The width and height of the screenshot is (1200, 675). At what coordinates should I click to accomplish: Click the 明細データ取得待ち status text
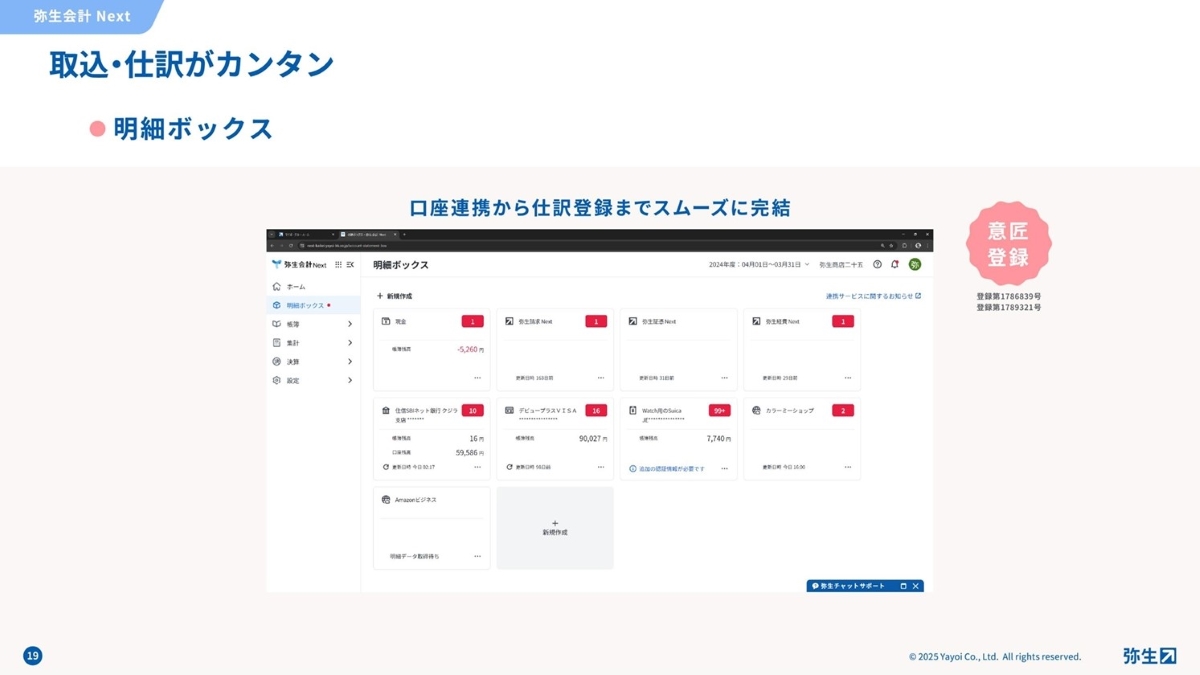click(414, 556)
